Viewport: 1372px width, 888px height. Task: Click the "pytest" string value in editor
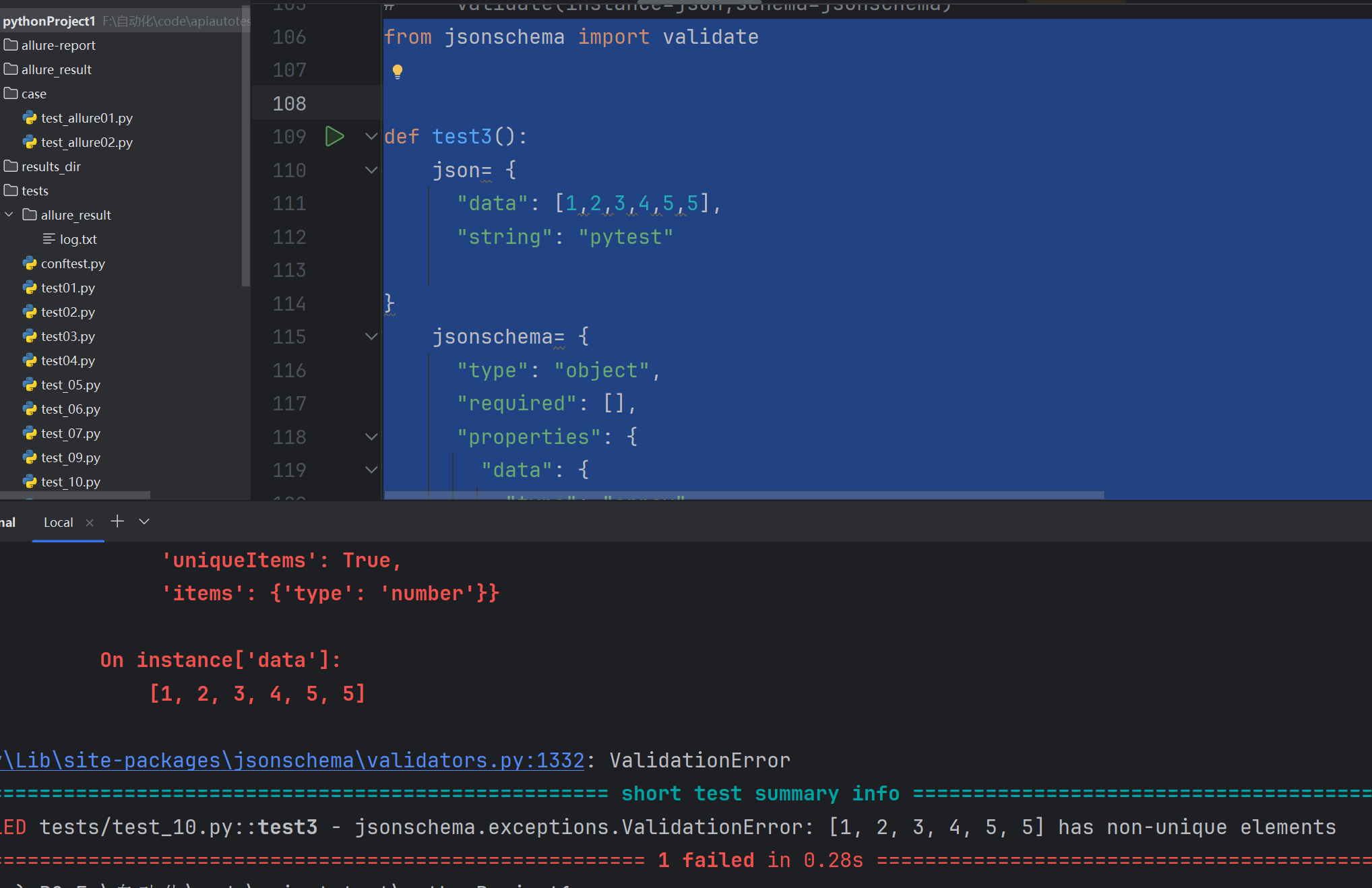pos(626,237)
